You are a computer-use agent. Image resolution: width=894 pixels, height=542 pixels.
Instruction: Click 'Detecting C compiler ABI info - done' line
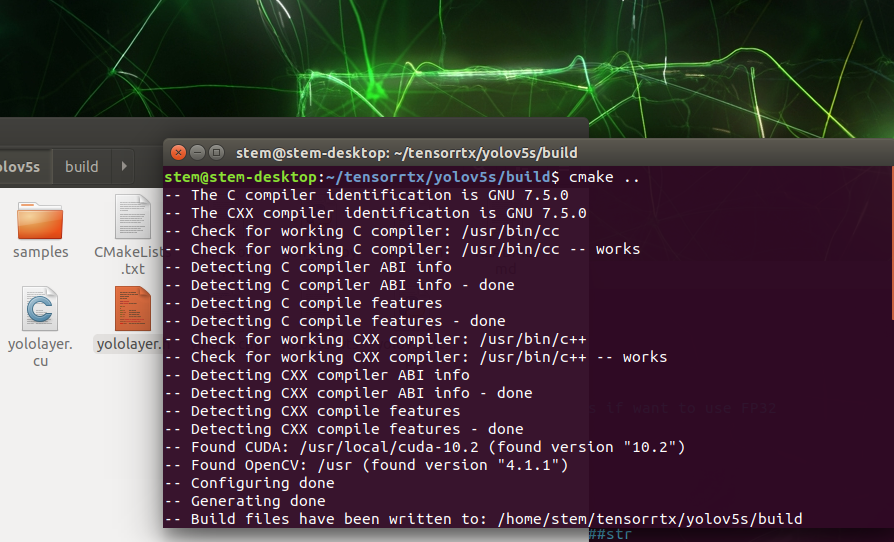point(340,285)
